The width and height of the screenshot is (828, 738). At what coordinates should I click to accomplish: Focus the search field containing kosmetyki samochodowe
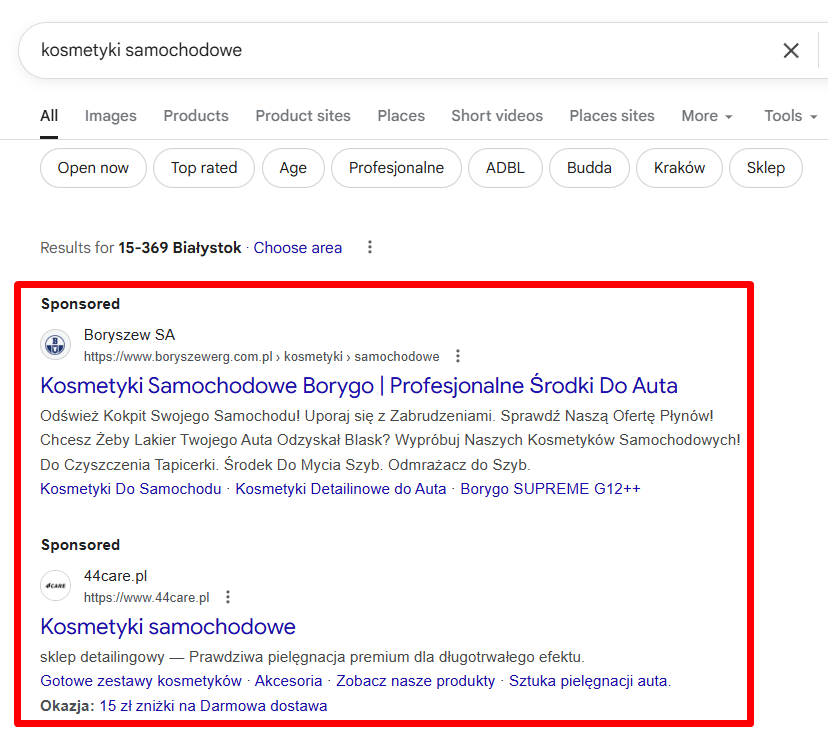click(x=400, y=50)
